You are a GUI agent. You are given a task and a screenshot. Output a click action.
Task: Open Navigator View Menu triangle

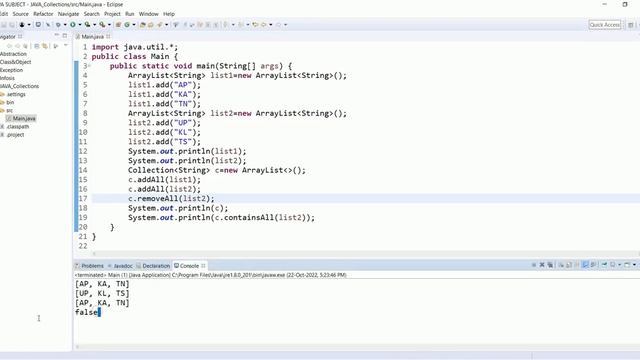(66, 45)
